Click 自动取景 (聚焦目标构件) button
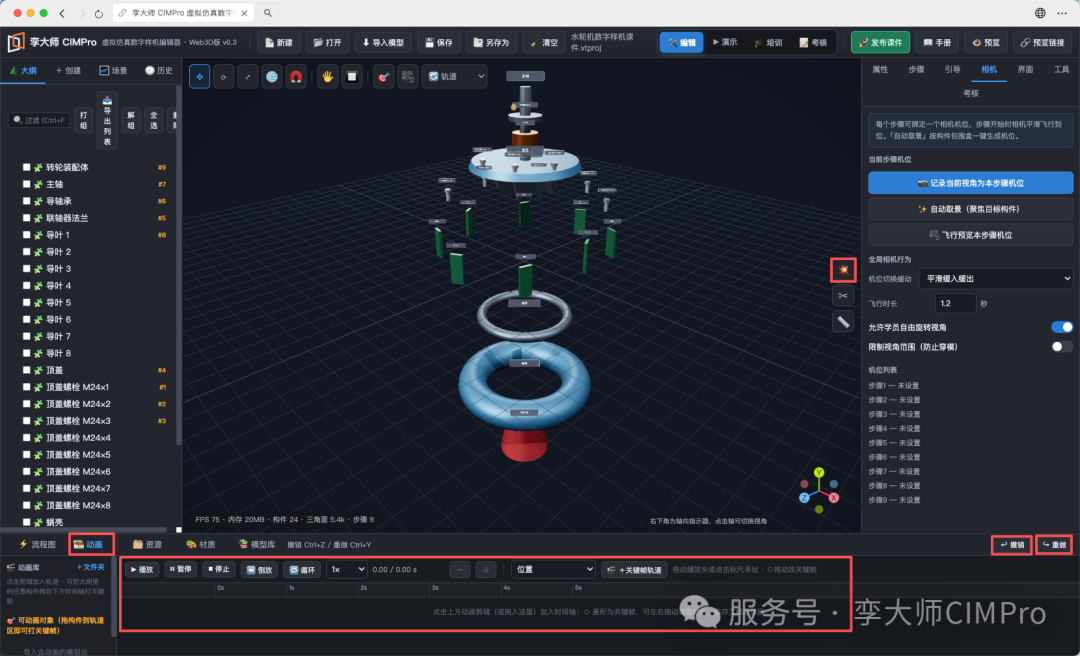Image resolution: width=1080 pixels, height=656 pixels. (970, 209)
